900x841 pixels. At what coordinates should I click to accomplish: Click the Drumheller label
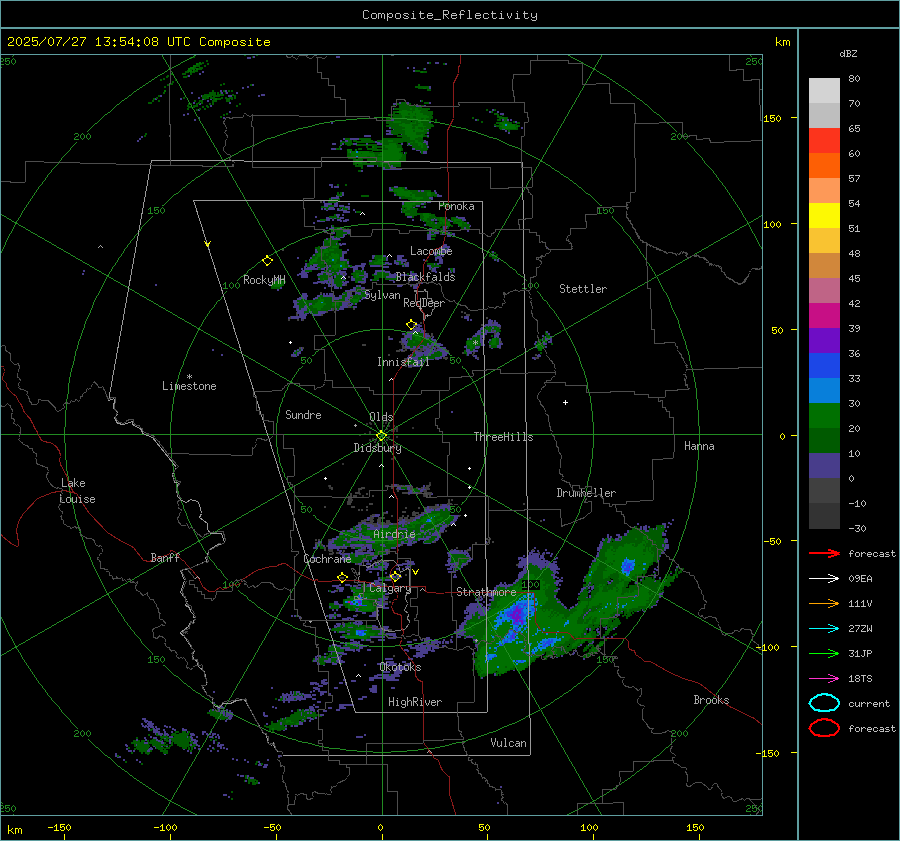[x=586, y=493]
